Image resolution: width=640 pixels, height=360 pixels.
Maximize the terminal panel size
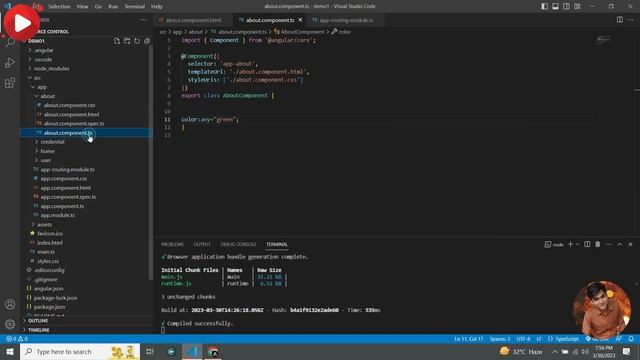pyautogui.click(x=620, y=244)
